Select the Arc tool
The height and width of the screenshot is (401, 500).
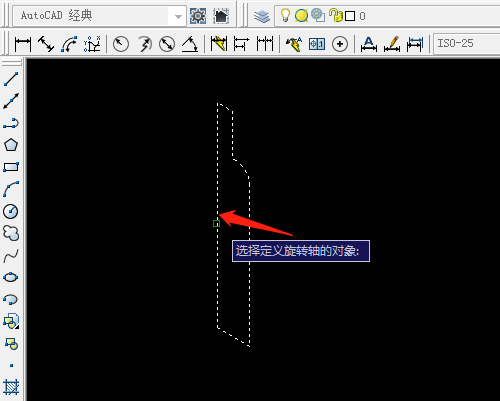click(11, 189)
